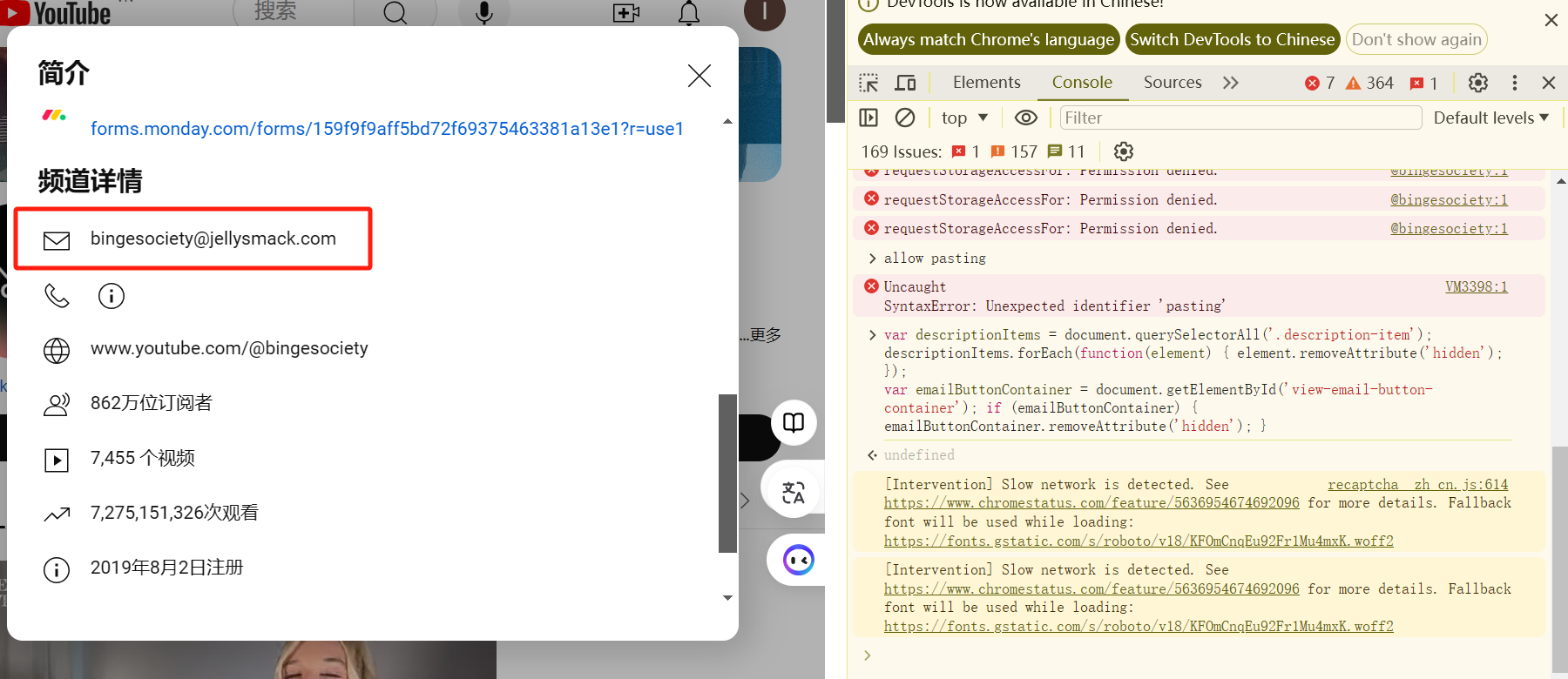The width and height of the screenshot is (1568, 679).
Task: Click the globe icon by channel URL
Action: click(57, 350)
